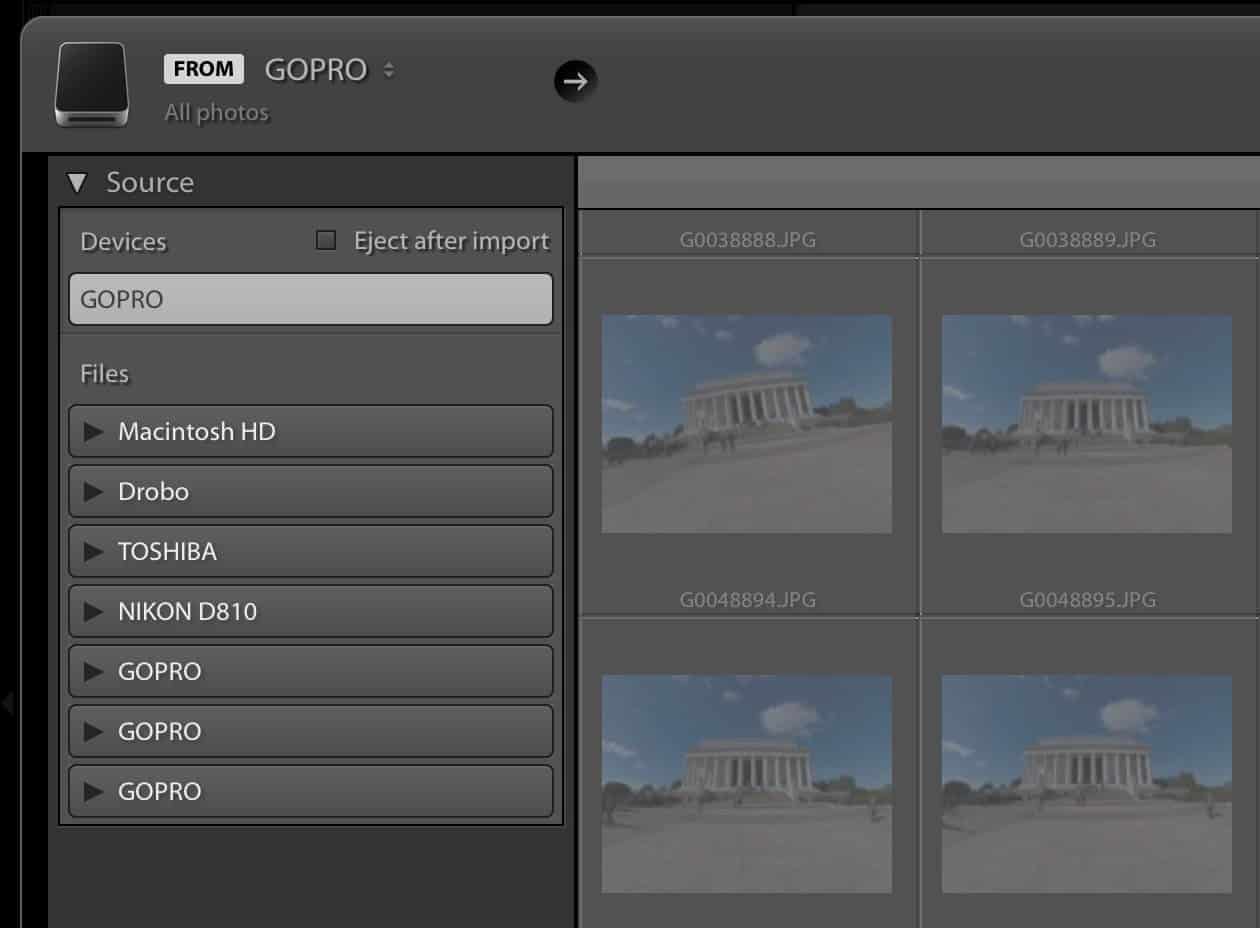Click the Devices heading
The image size is (1260, 928).
coord(124,242)
